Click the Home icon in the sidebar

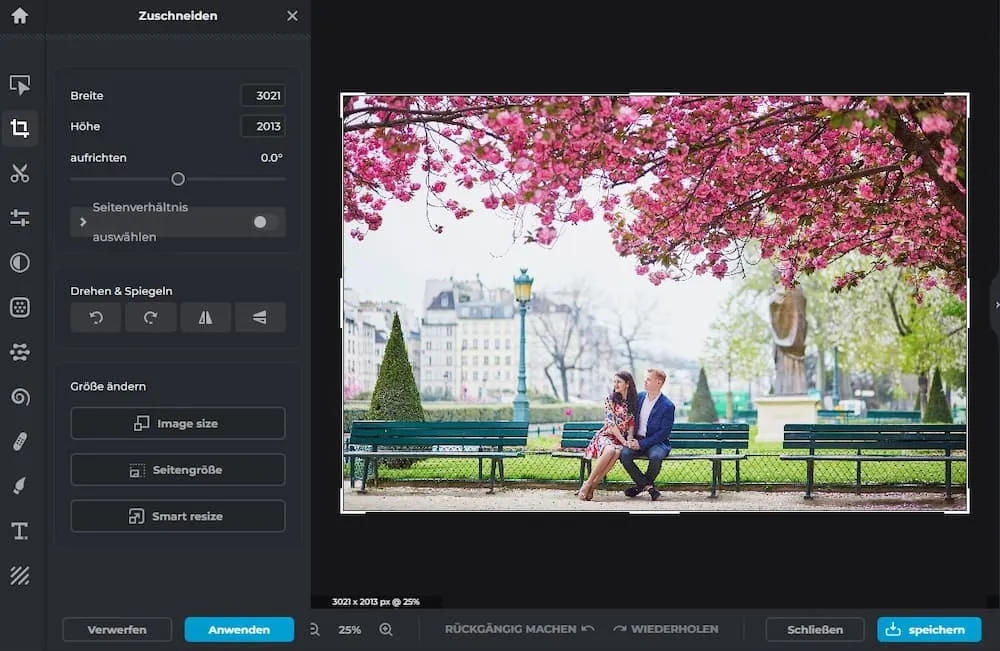[x=19, y=16]
